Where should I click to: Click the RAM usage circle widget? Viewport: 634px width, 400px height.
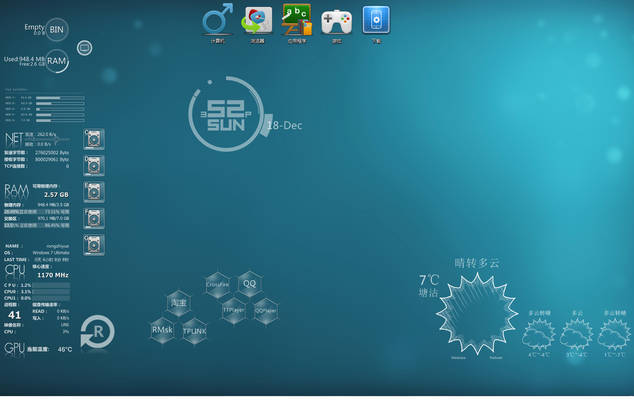tap(57, 61)
